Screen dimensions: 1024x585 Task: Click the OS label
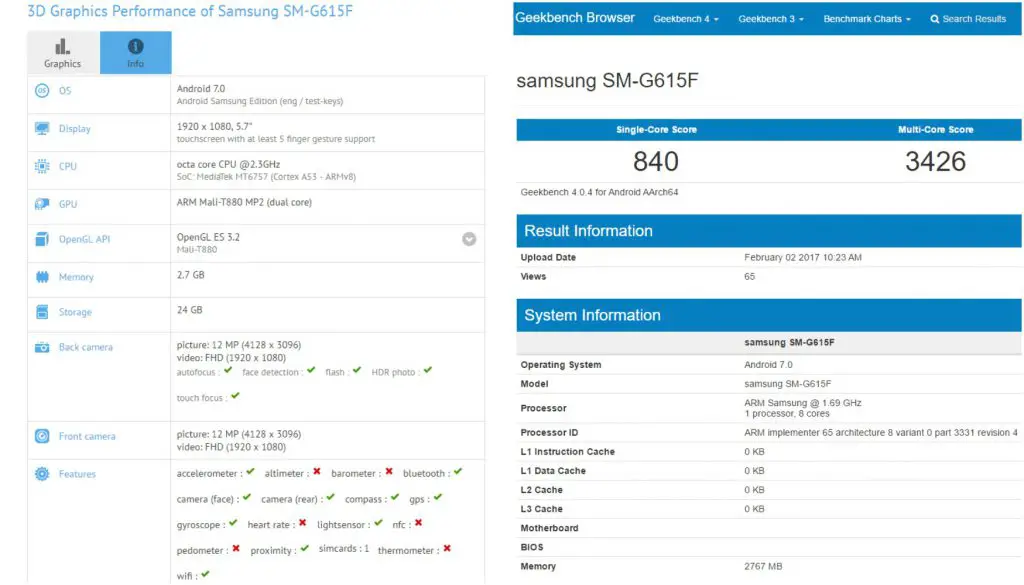point(65,91)
